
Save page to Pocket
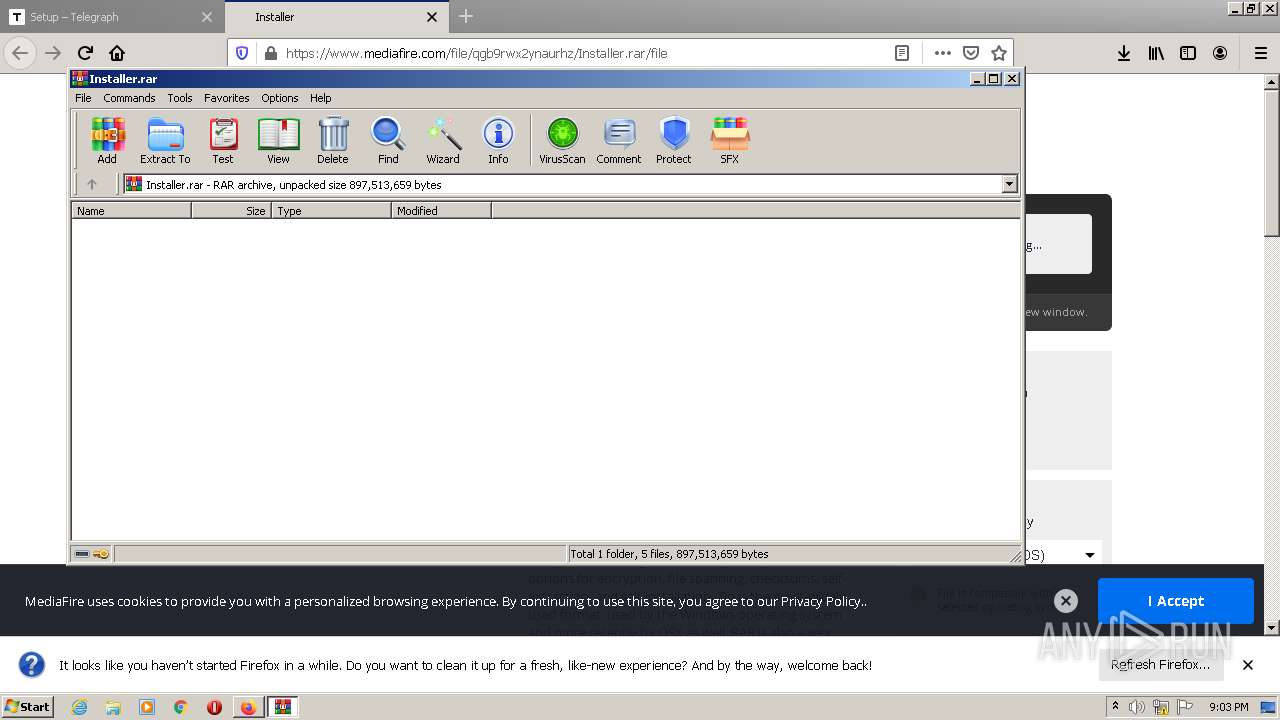(970, 53)
